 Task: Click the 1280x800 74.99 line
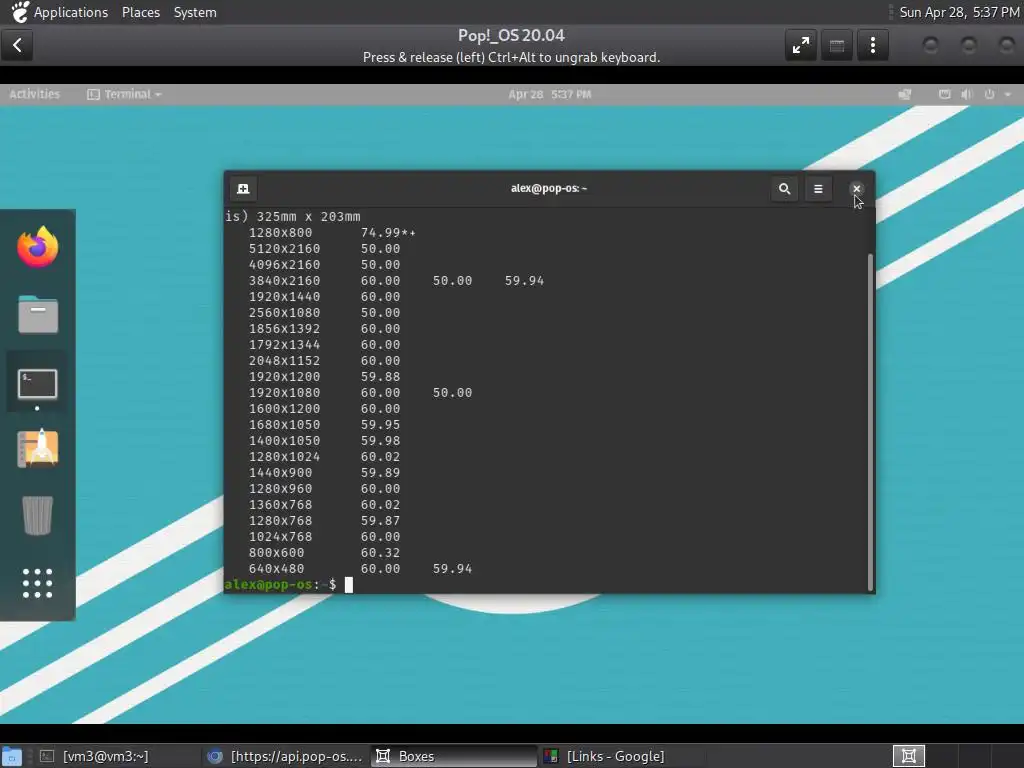[332, 232]
